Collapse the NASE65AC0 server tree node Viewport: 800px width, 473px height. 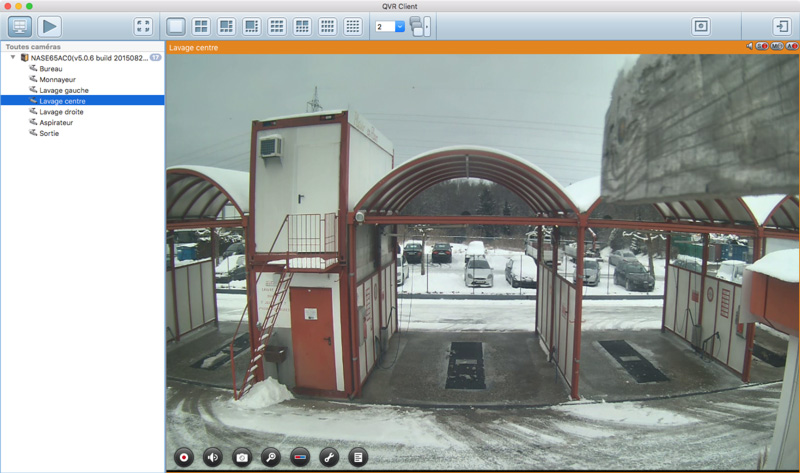pyautogui.click(x=13, y=58)
